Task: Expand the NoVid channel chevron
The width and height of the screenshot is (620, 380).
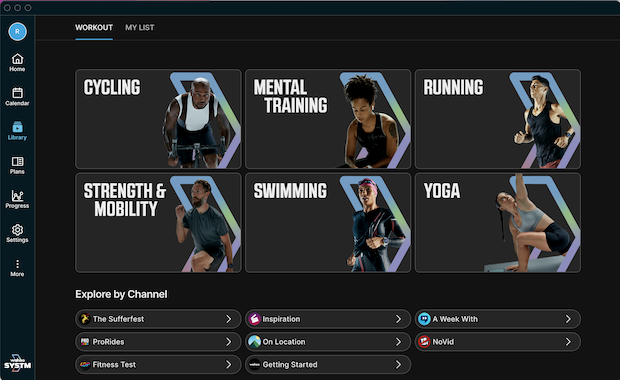Action: (x=568, y=342)
